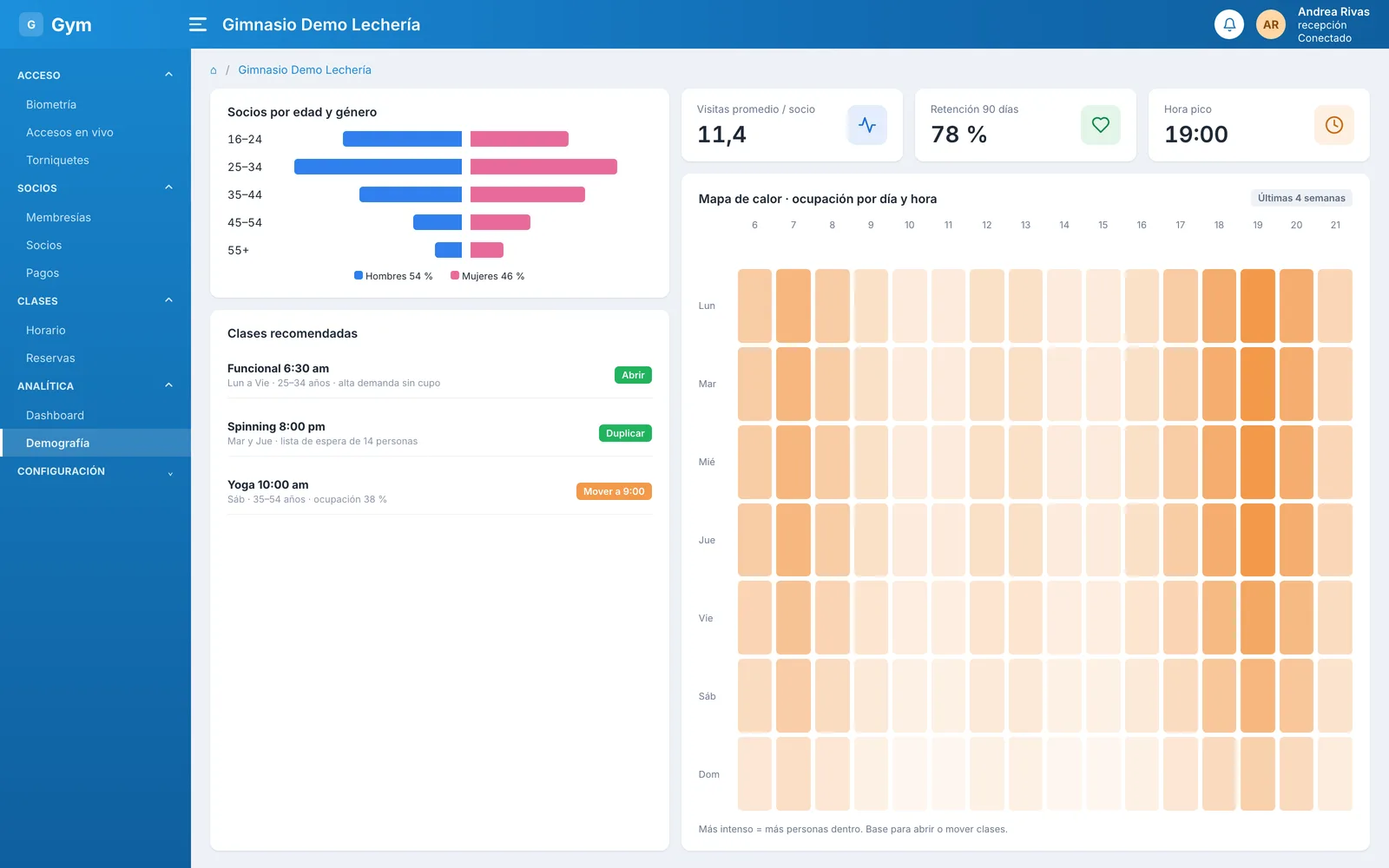Click the Últimas 4 semanas filter chip
The image size is (1389, 868).
(1301, 198)
